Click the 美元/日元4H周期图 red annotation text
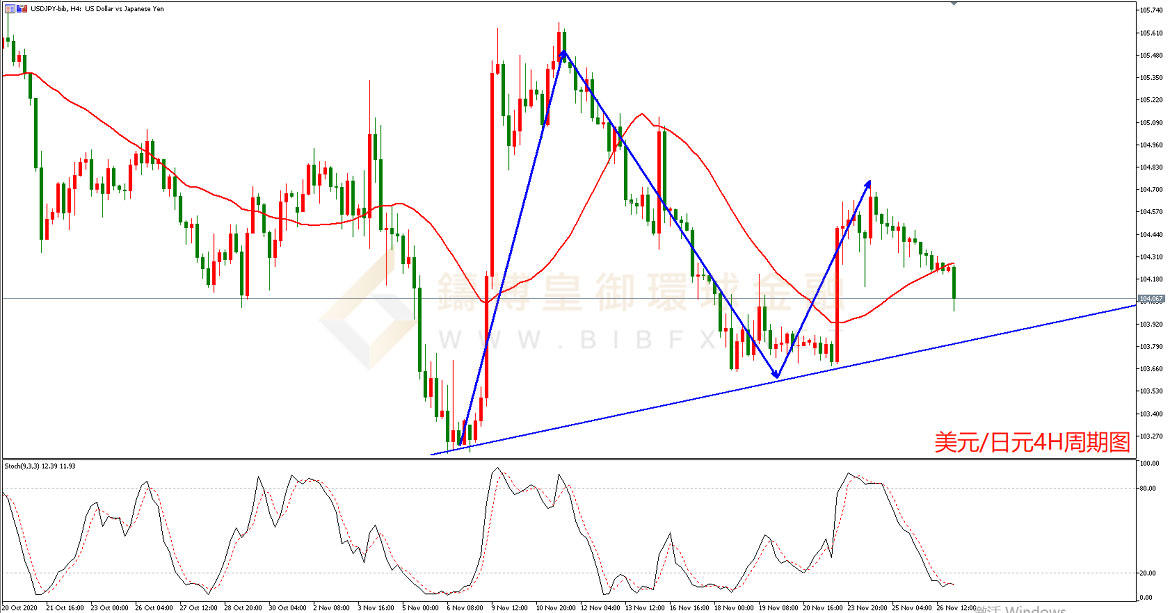Image resolution: width=1170 pixels, height=613 pixels. coord(1031,442)
